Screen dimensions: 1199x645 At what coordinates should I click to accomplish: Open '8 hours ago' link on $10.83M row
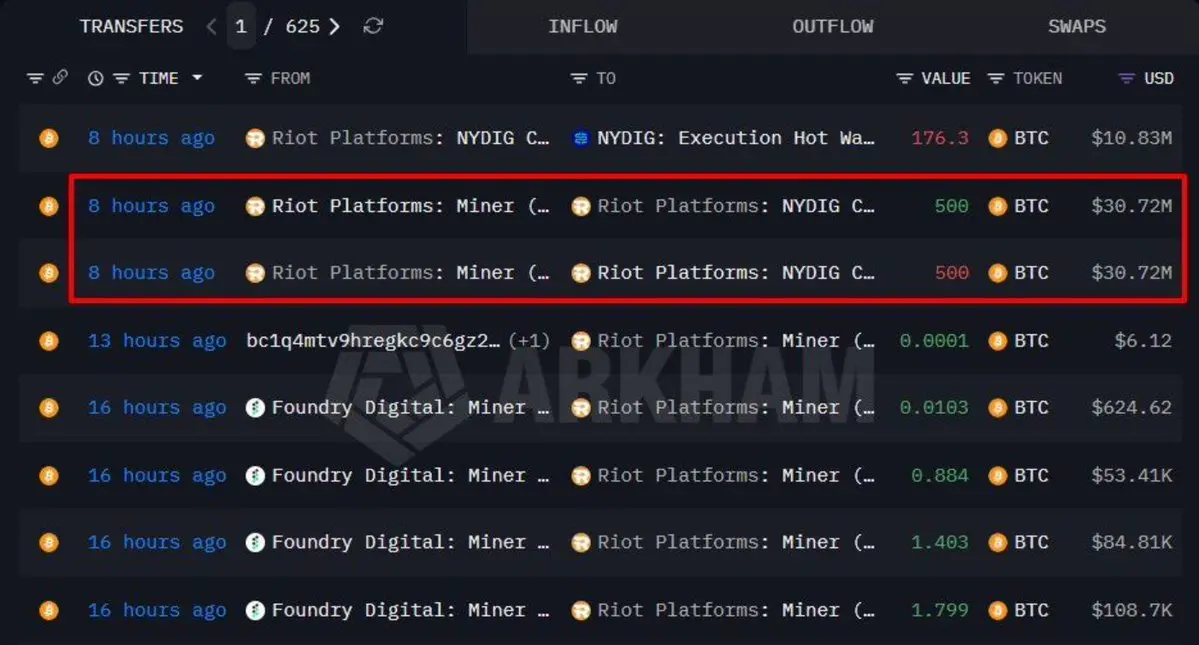(151, 138)
